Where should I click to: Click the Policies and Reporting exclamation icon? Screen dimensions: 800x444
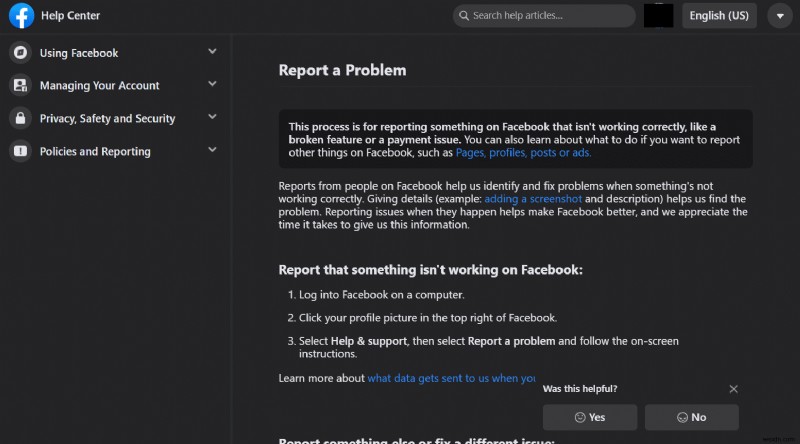click(x=20, y=151)
